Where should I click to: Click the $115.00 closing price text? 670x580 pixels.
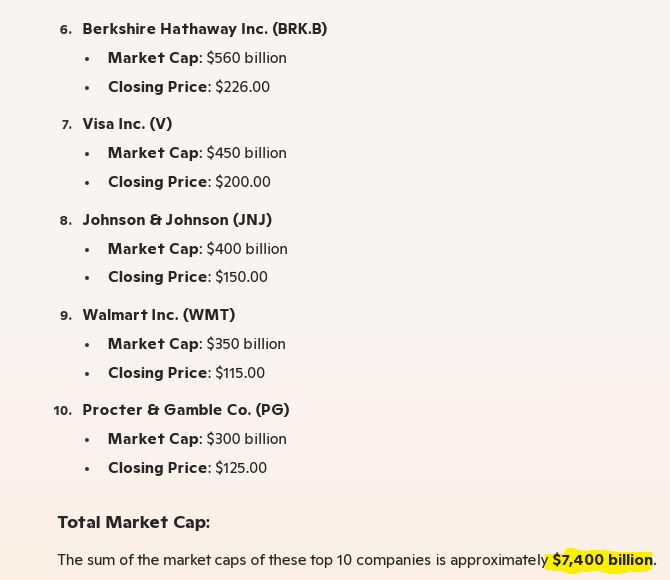240,373
